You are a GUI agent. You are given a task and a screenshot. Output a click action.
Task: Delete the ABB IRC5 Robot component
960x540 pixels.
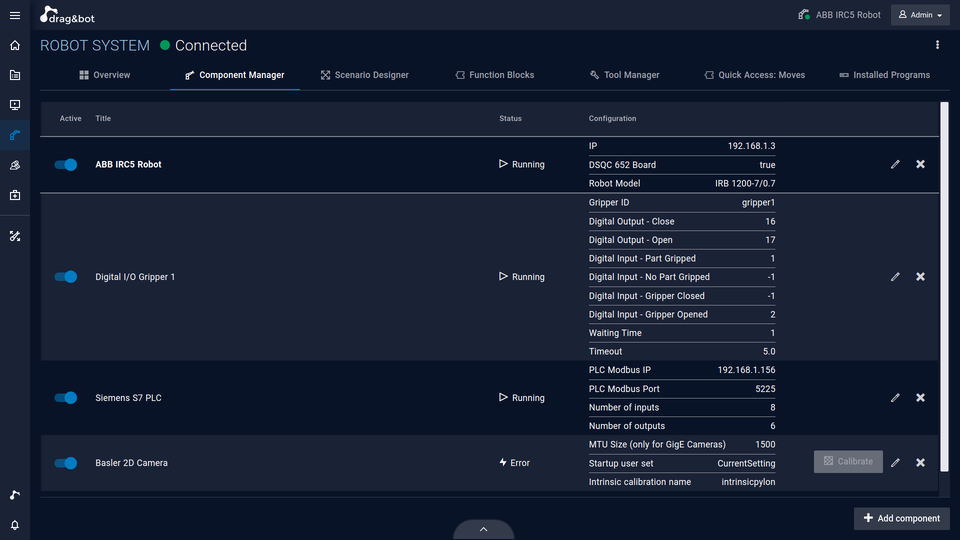[920, 164]
